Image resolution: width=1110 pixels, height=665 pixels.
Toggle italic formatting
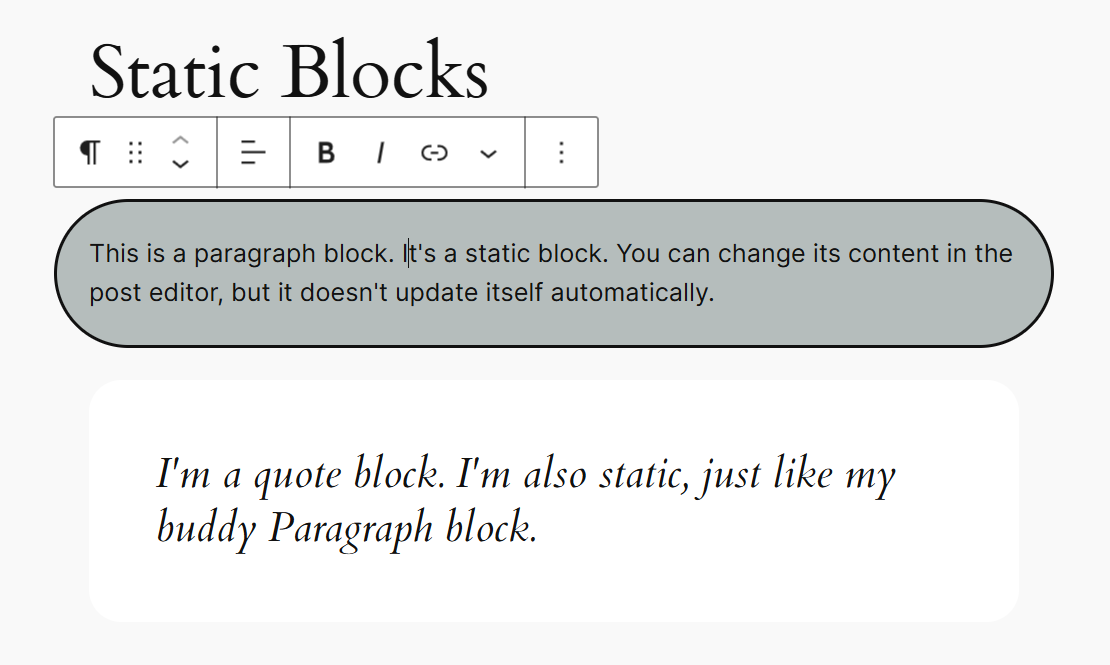(x=380, y=153)
